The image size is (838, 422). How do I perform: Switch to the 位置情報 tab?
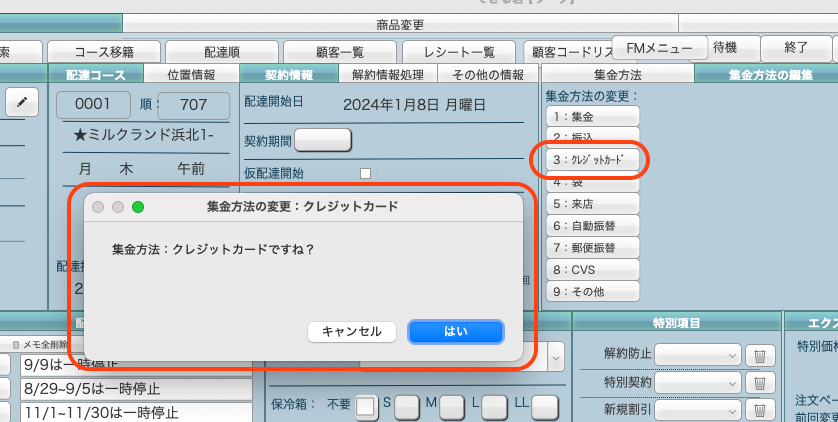pos(190,74)
